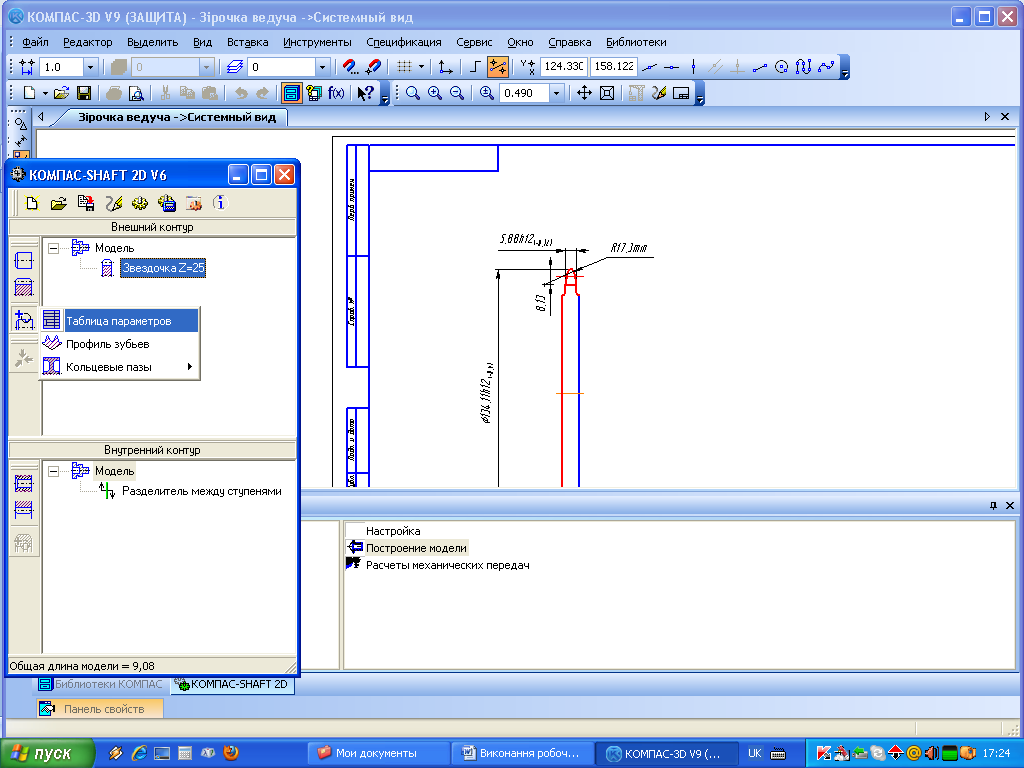Image resolution: width=1024 pixels, height=768 pixels.
Task: Choose Таблица параметров from popup menu
Action: click(119, 321)
